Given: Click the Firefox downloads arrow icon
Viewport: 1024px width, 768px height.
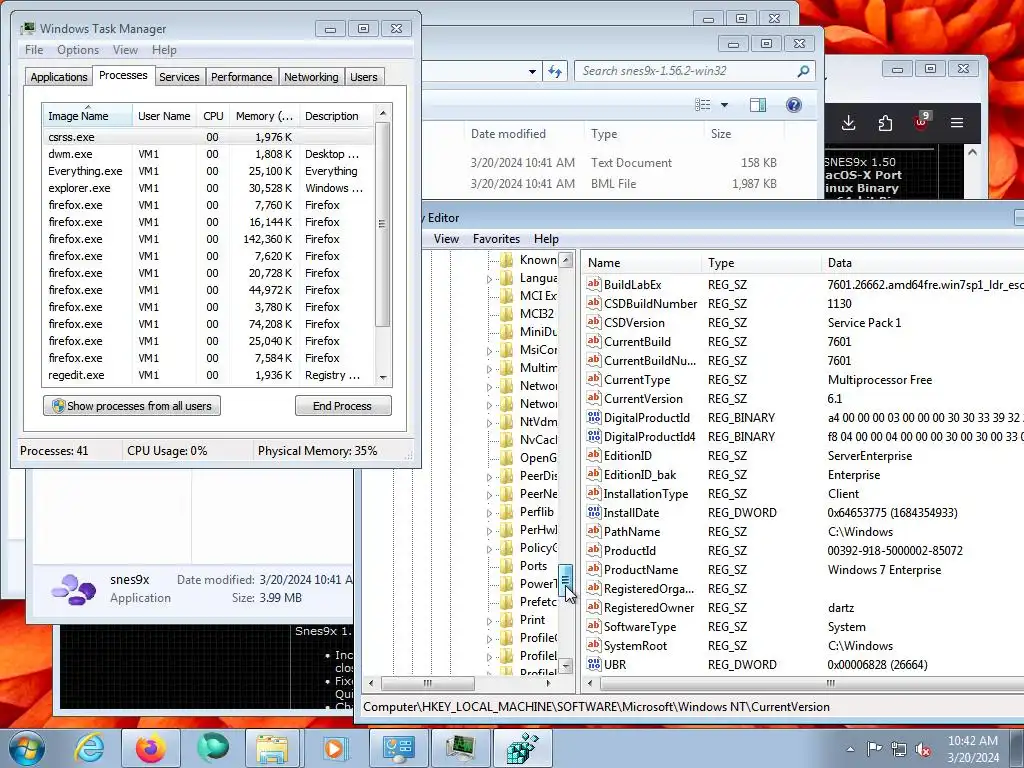Looking at the screenshot, I should point(848,123).
